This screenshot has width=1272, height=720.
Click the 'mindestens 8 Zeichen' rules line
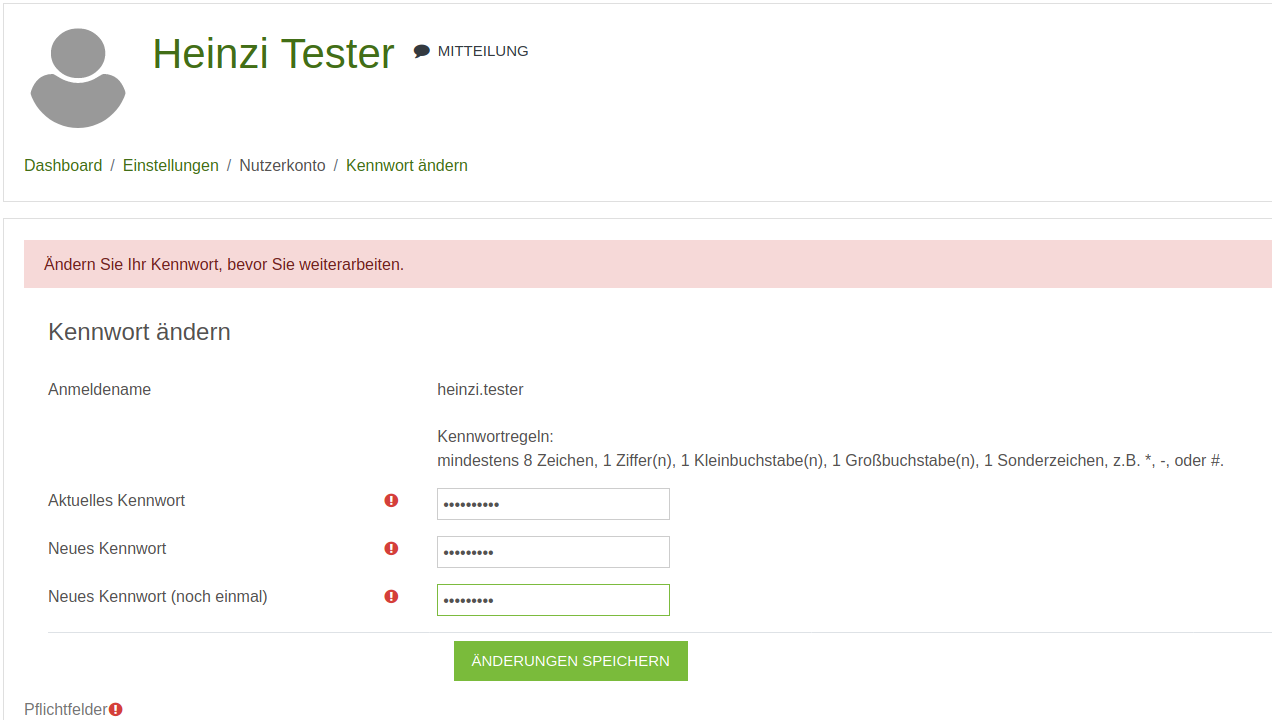click(x=830, y=461)
